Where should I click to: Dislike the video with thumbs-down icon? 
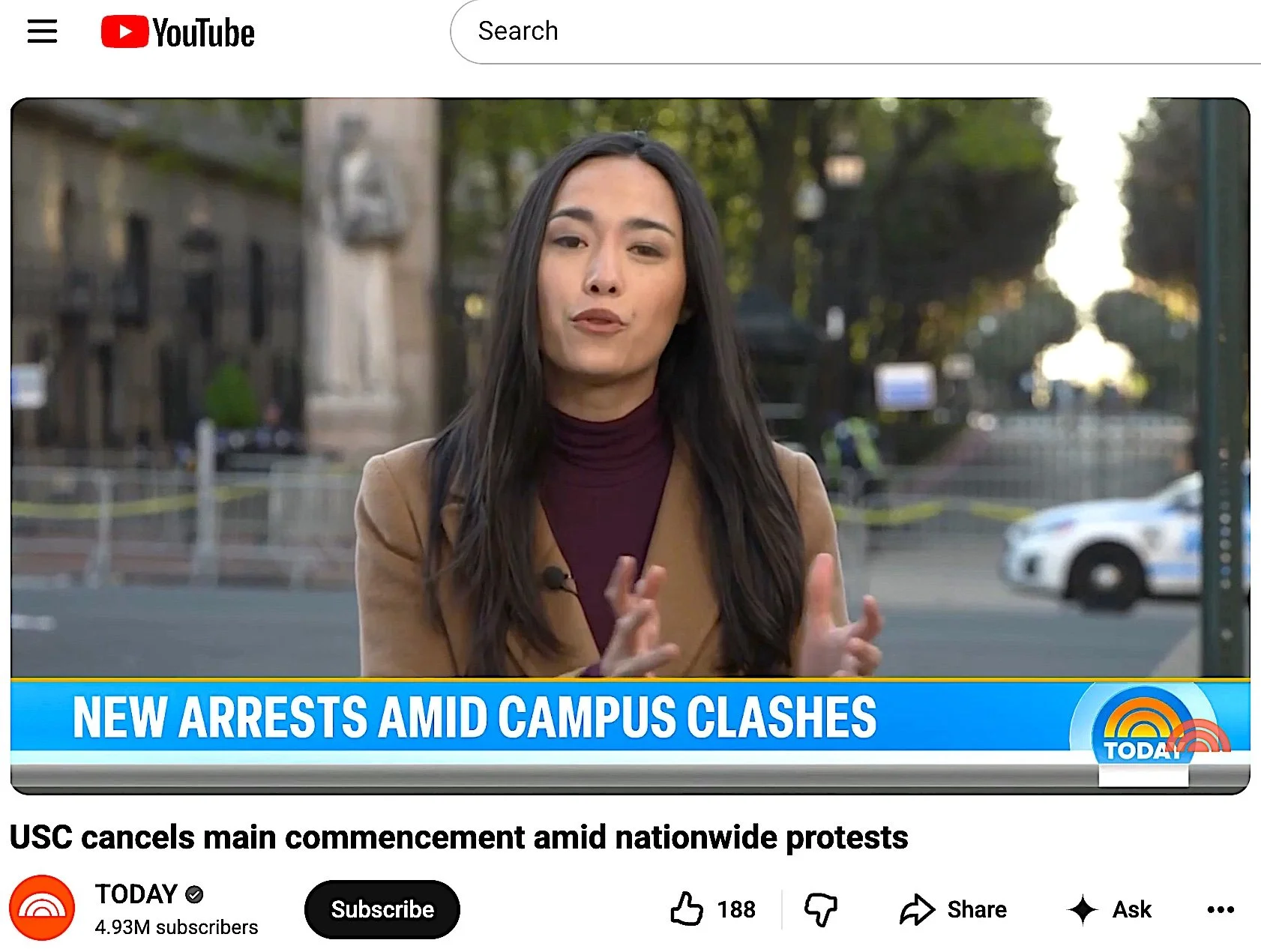[x=821, y=909]
